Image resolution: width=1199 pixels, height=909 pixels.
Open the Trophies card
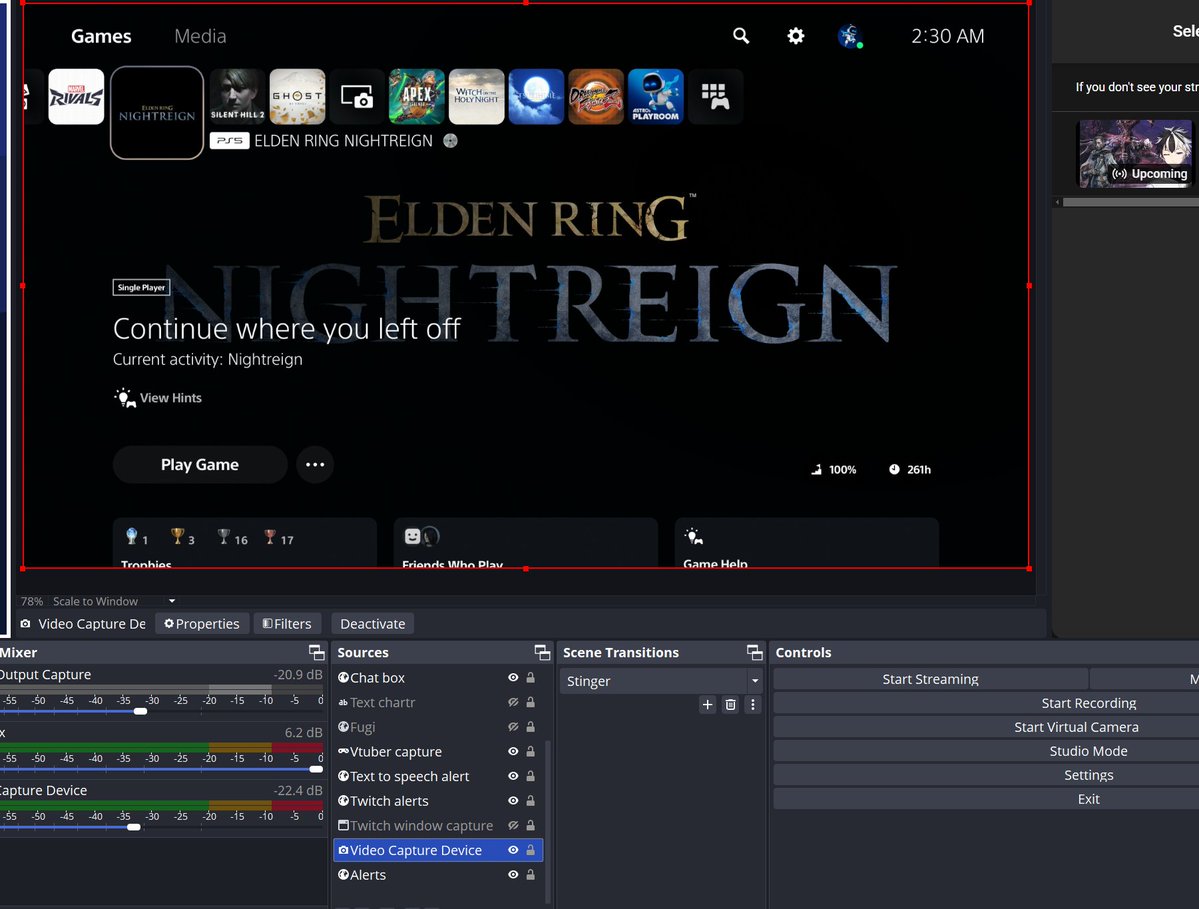pyautogui.click(x=245, y=543)
